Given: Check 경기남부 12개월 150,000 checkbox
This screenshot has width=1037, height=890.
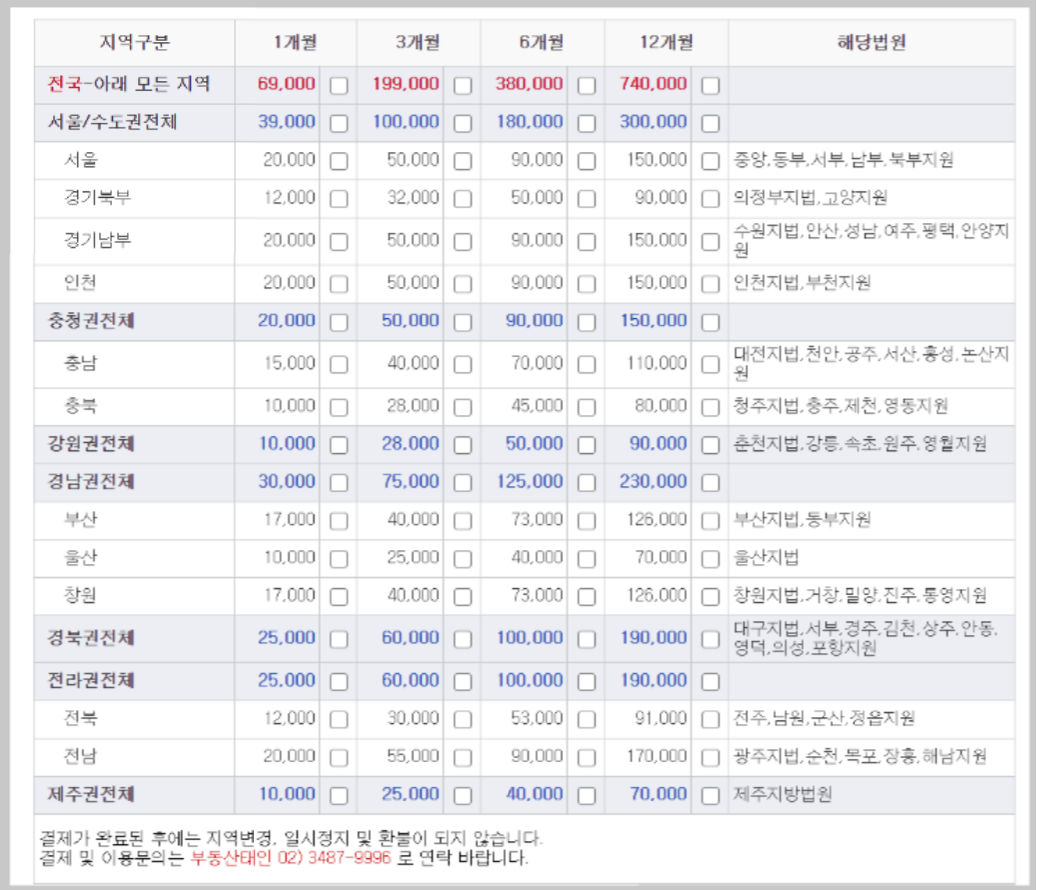Looking at the screenshot, I should coord(710,241).
